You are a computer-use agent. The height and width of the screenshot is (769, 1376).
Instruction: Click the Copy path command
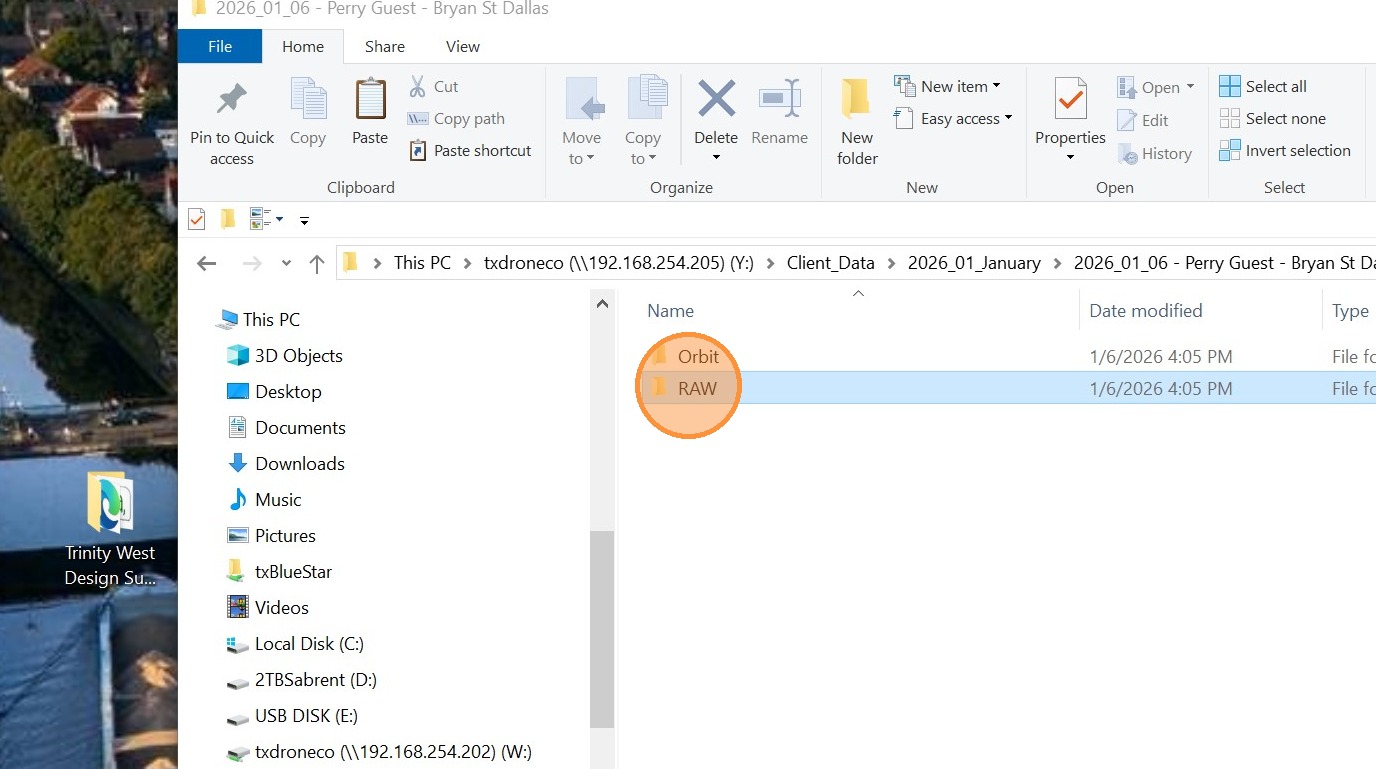tap(456, 119)
